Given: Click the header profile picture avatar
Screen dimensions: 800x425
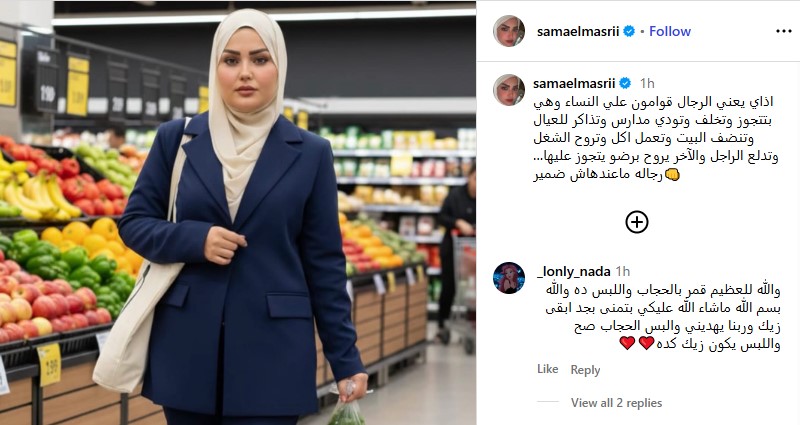Looking at the screenshot, I should (509, 31).
